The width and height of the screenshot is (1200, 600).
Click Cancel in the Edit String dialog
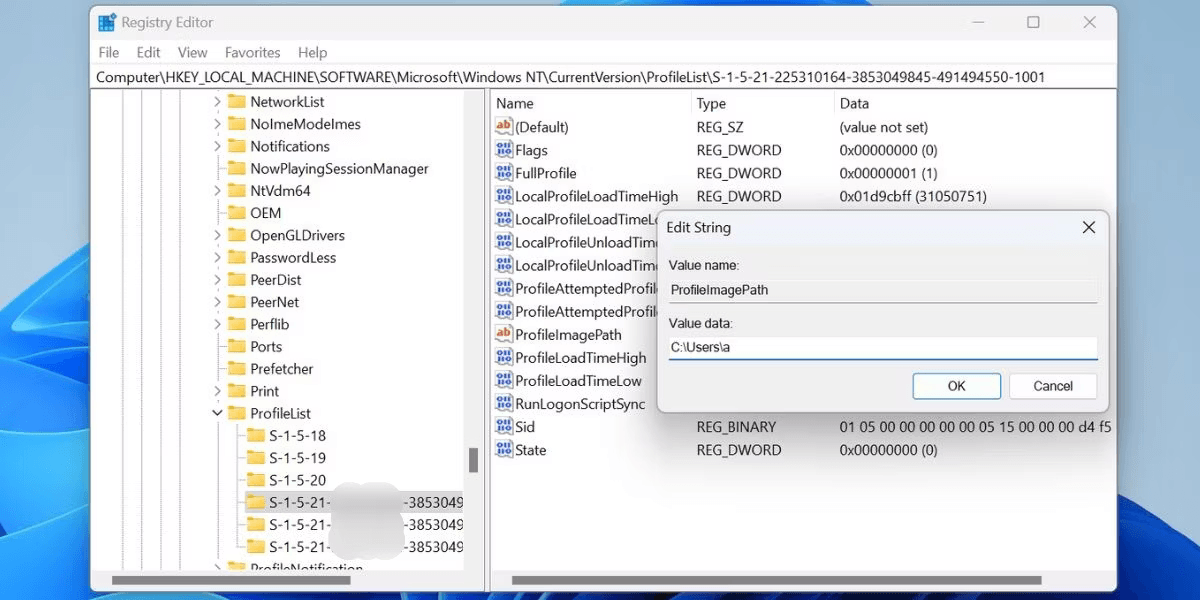[1053, 386]
